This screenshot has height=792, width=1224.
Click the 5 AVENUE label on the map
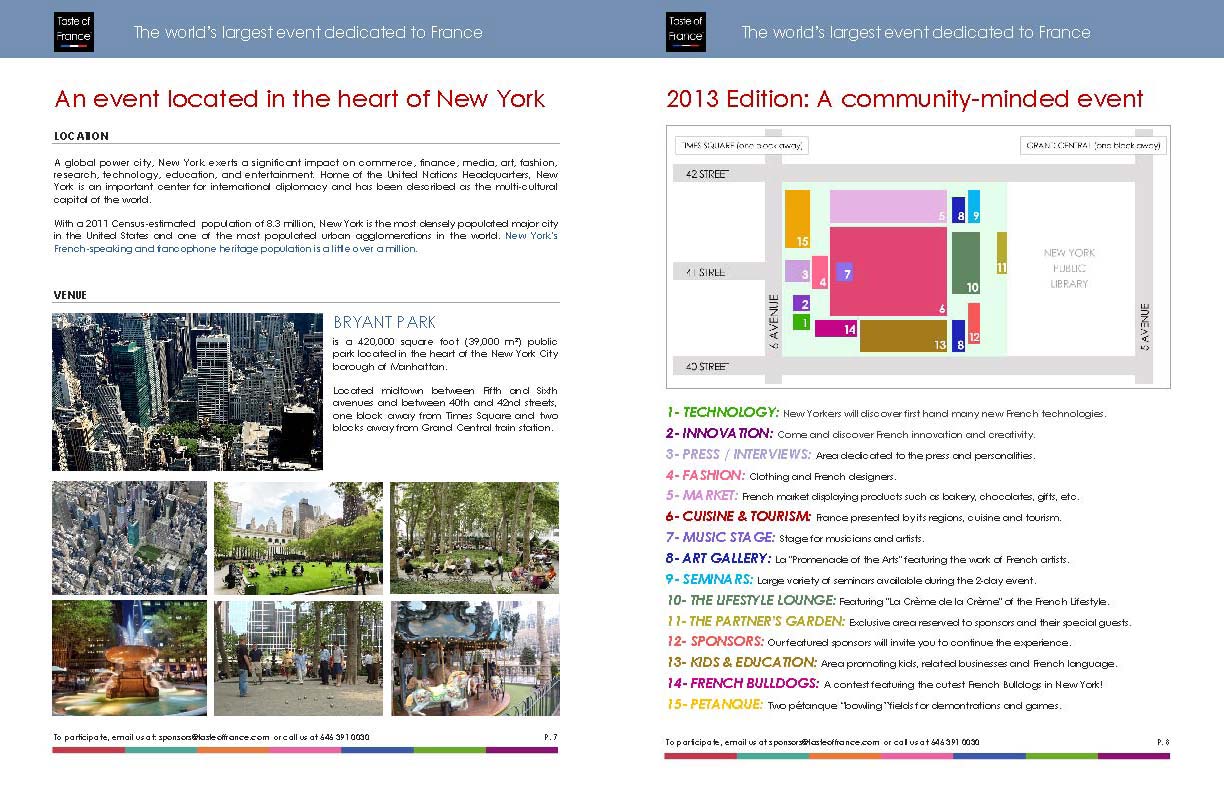pos(1146,327)
